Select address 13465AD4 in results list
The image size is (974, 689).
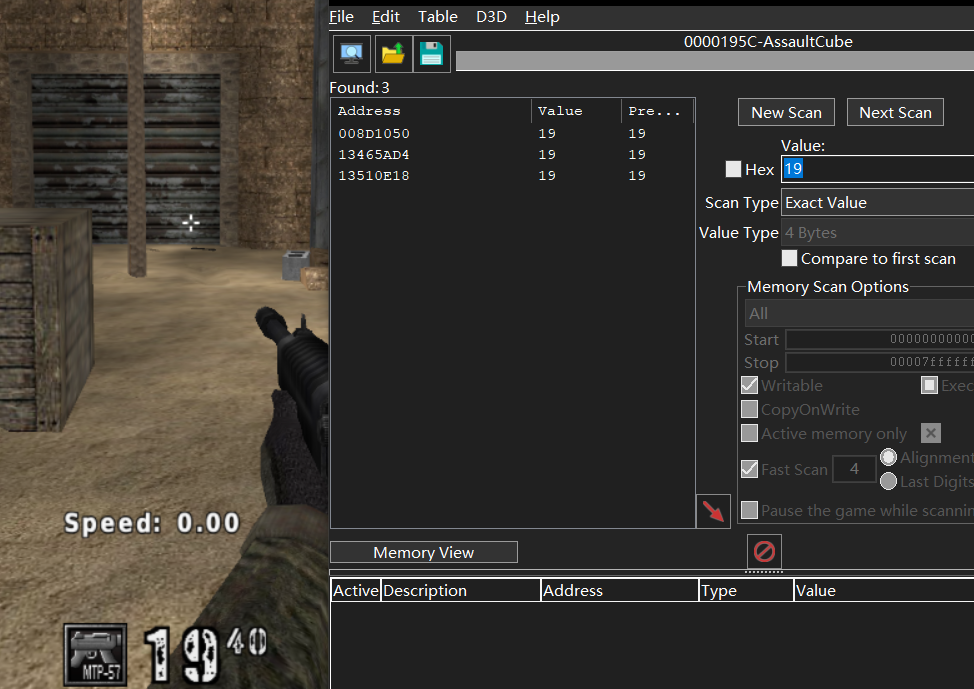tap(374, 155)
